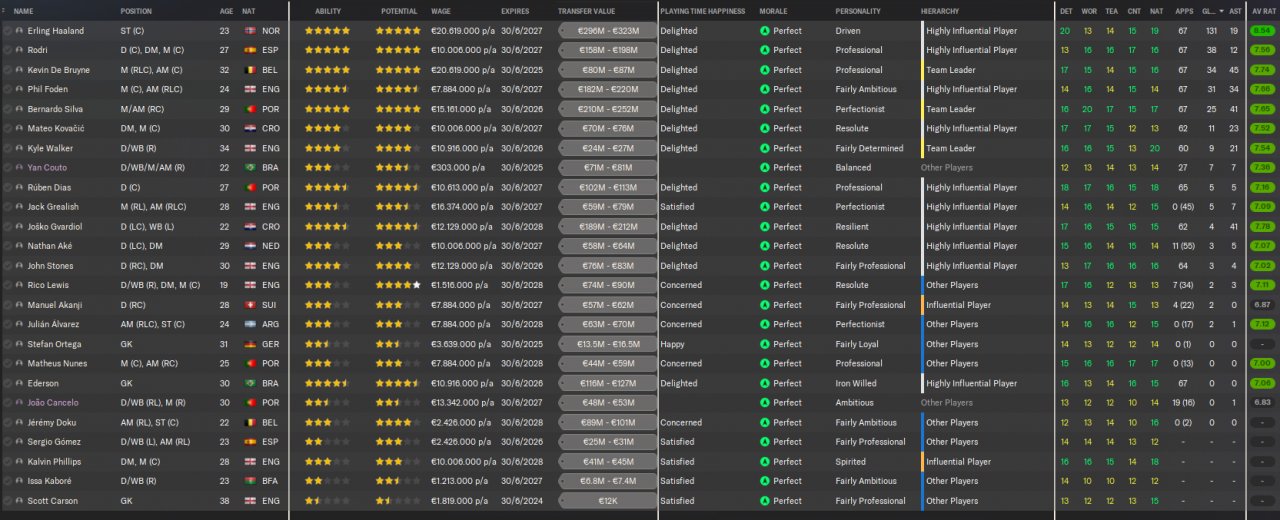Sort by the ABILITY column header
The width and height of the screenshot is (1280, 520).
328,11
